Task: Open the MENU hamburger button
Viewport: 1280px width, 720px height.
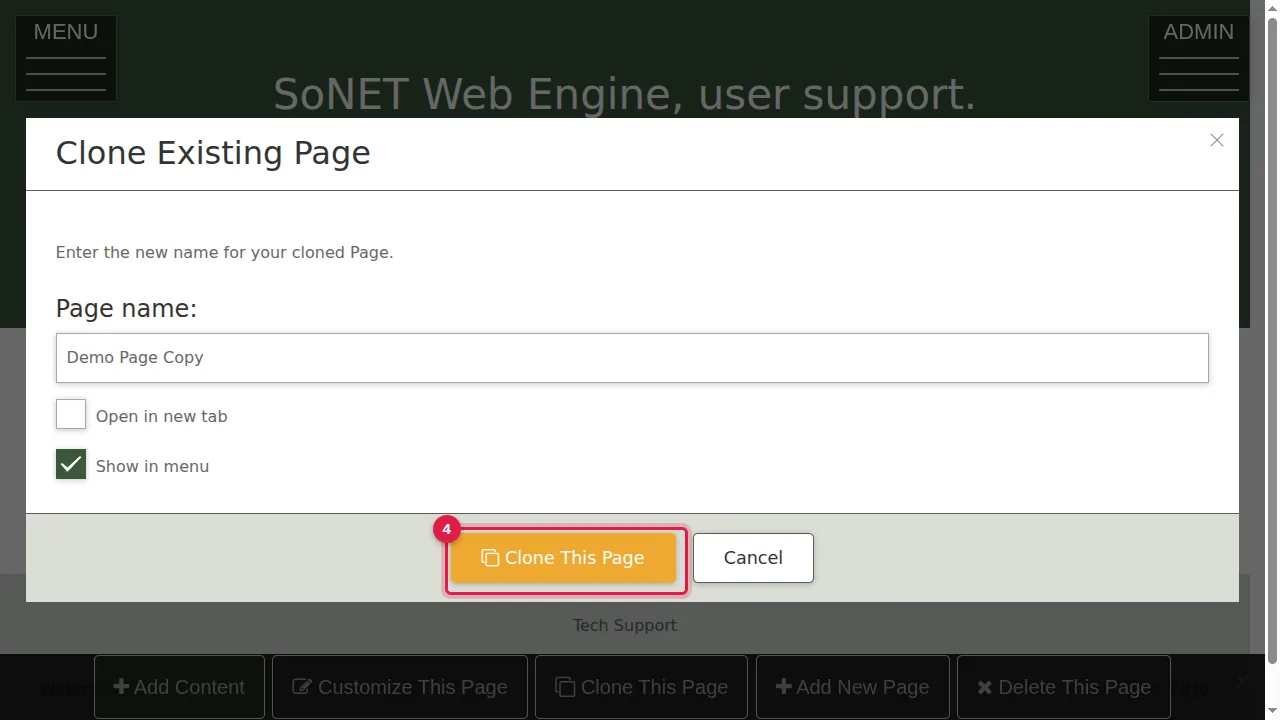Action: click(x=66, y=58)
